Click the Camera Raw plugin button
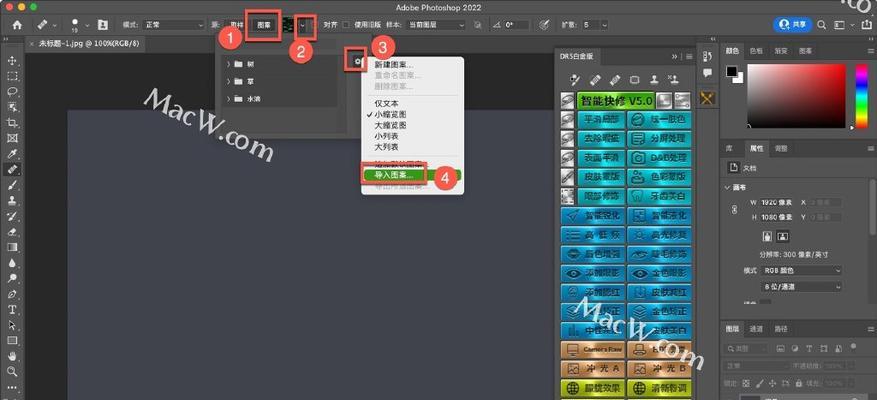Viewport: 877px width, 400px height. (593, 349)
